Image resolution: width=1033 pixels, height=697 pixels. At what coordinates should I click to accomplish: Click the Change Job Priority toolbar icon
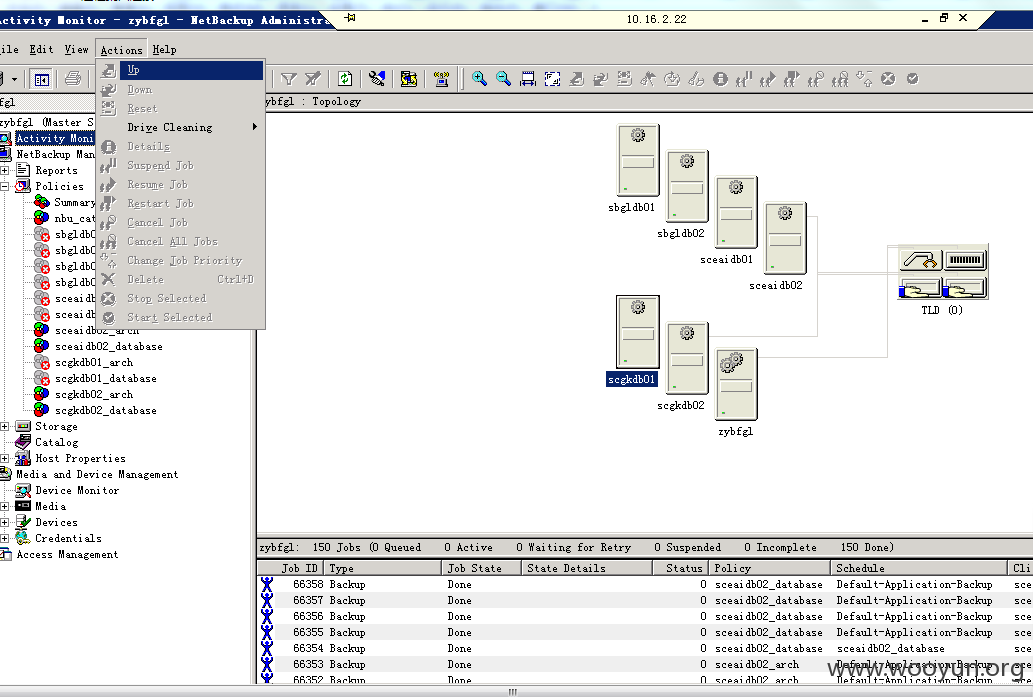coord(864,79)
